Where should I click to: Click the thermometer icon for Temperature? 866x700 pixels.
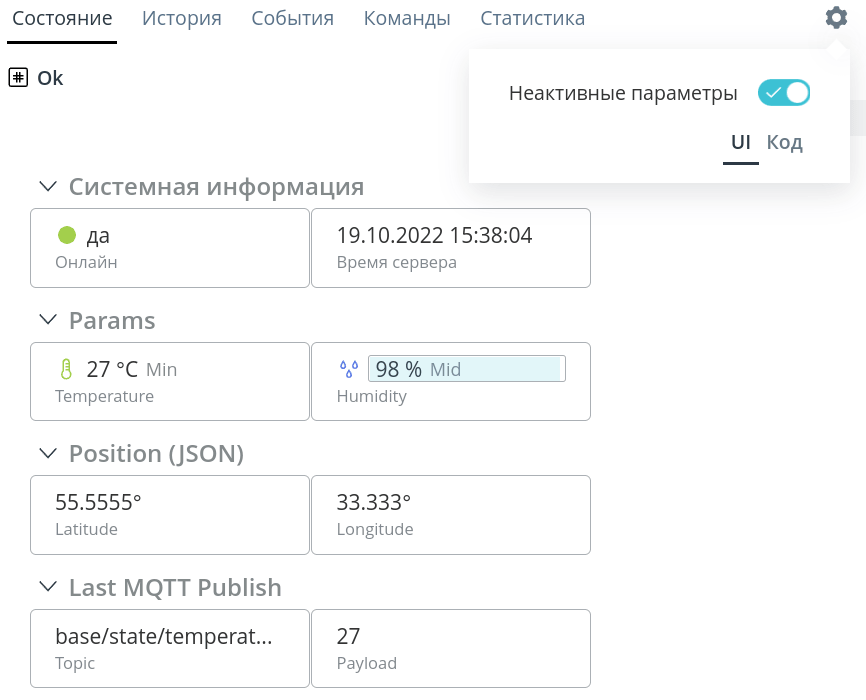[66, 369]
